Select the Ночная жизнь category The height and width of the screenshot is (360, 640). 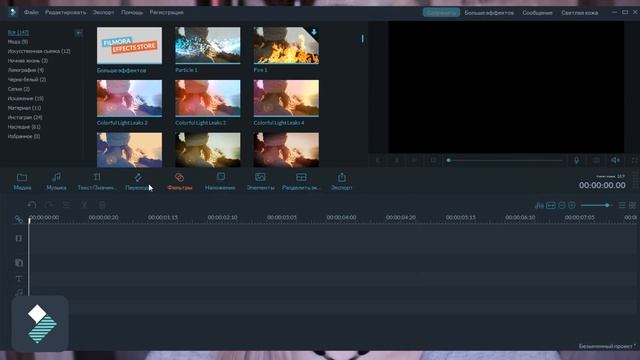(27, 60)
